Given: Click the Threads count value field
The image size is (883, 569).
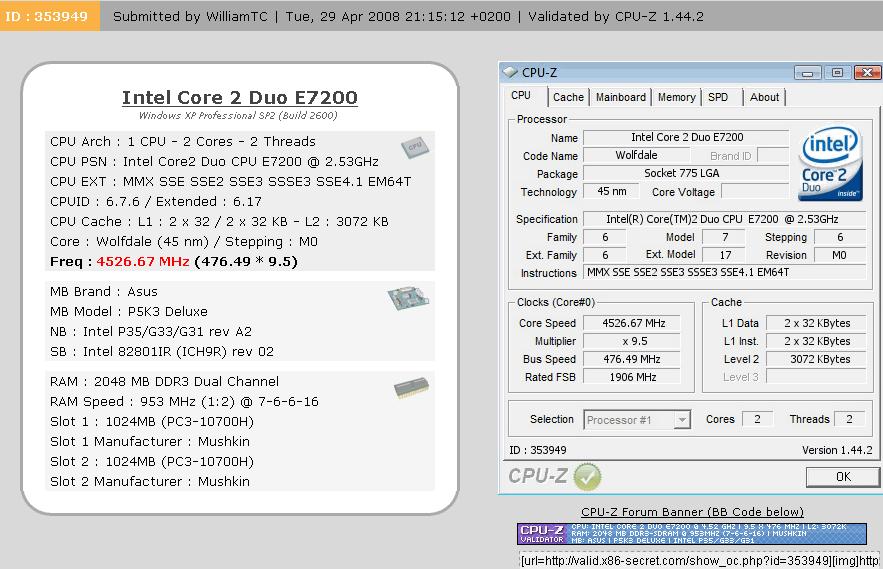Looking at the screenshot, I should click(849, 419).
